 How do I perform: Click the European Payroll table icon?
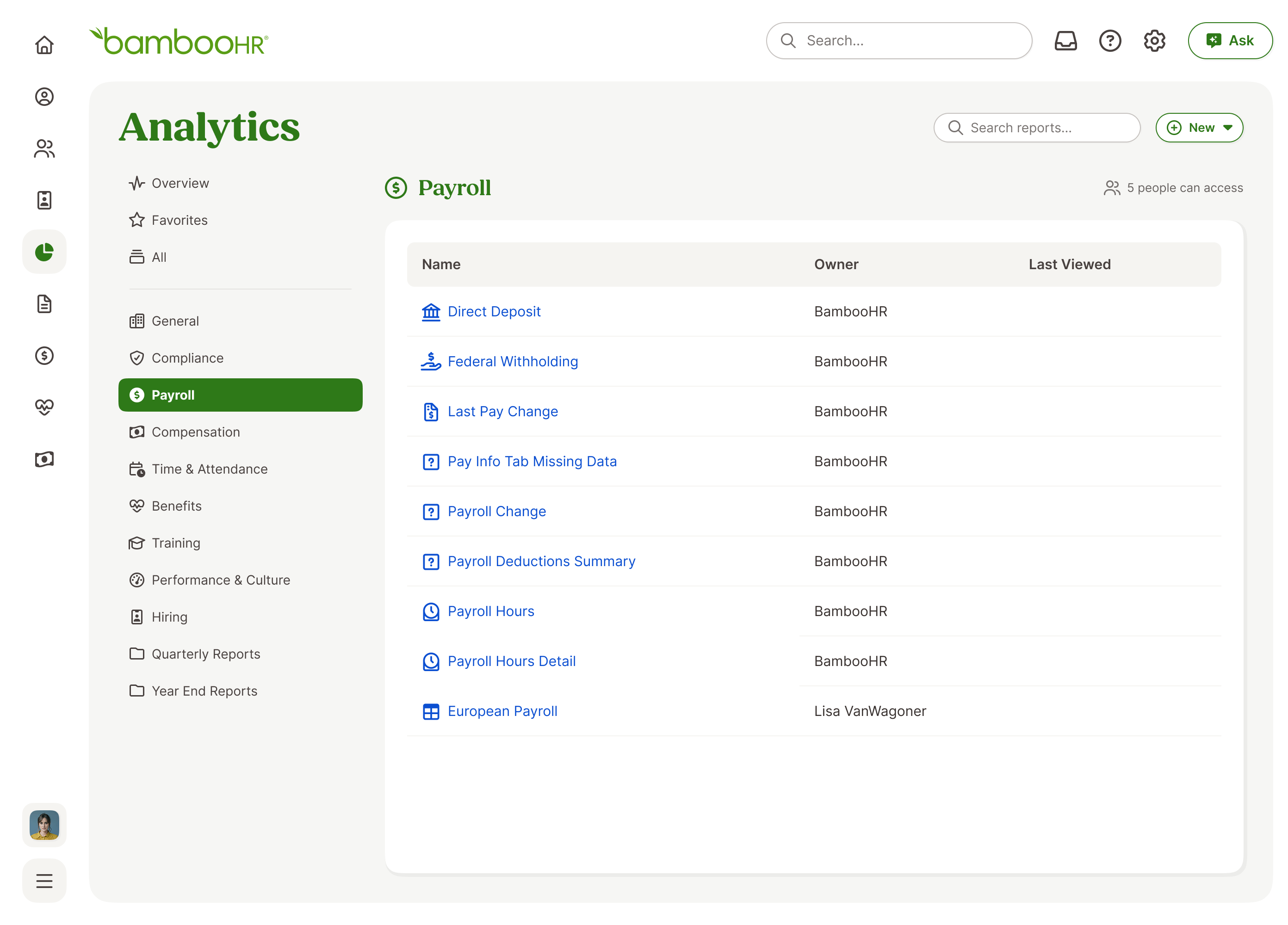pyautogui.click(x=431, y=711)
